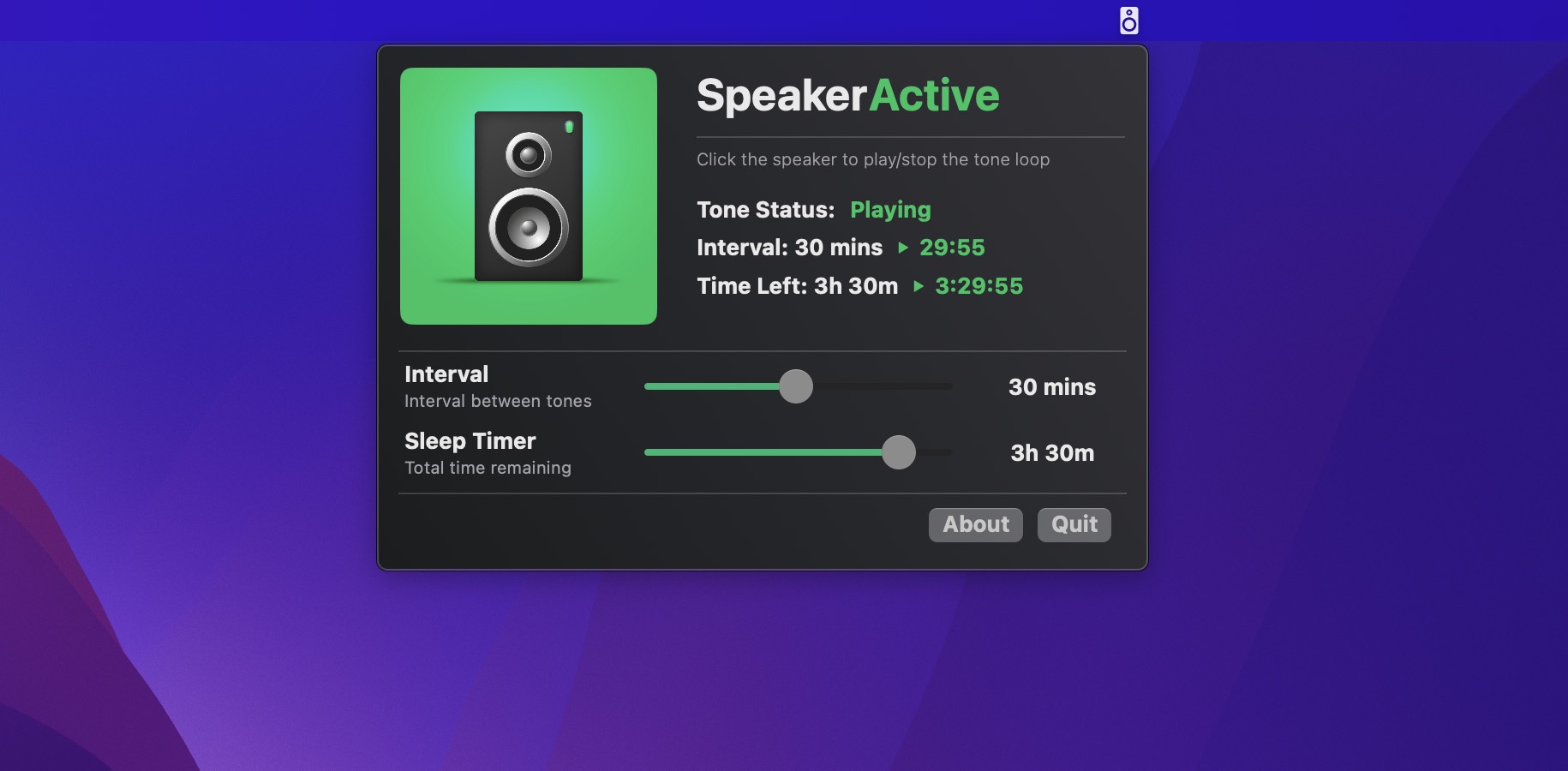This screenshot has height=771, width=1568.
Task: Click 'Interval: 30 mins' status text
Action: (789, 248)
